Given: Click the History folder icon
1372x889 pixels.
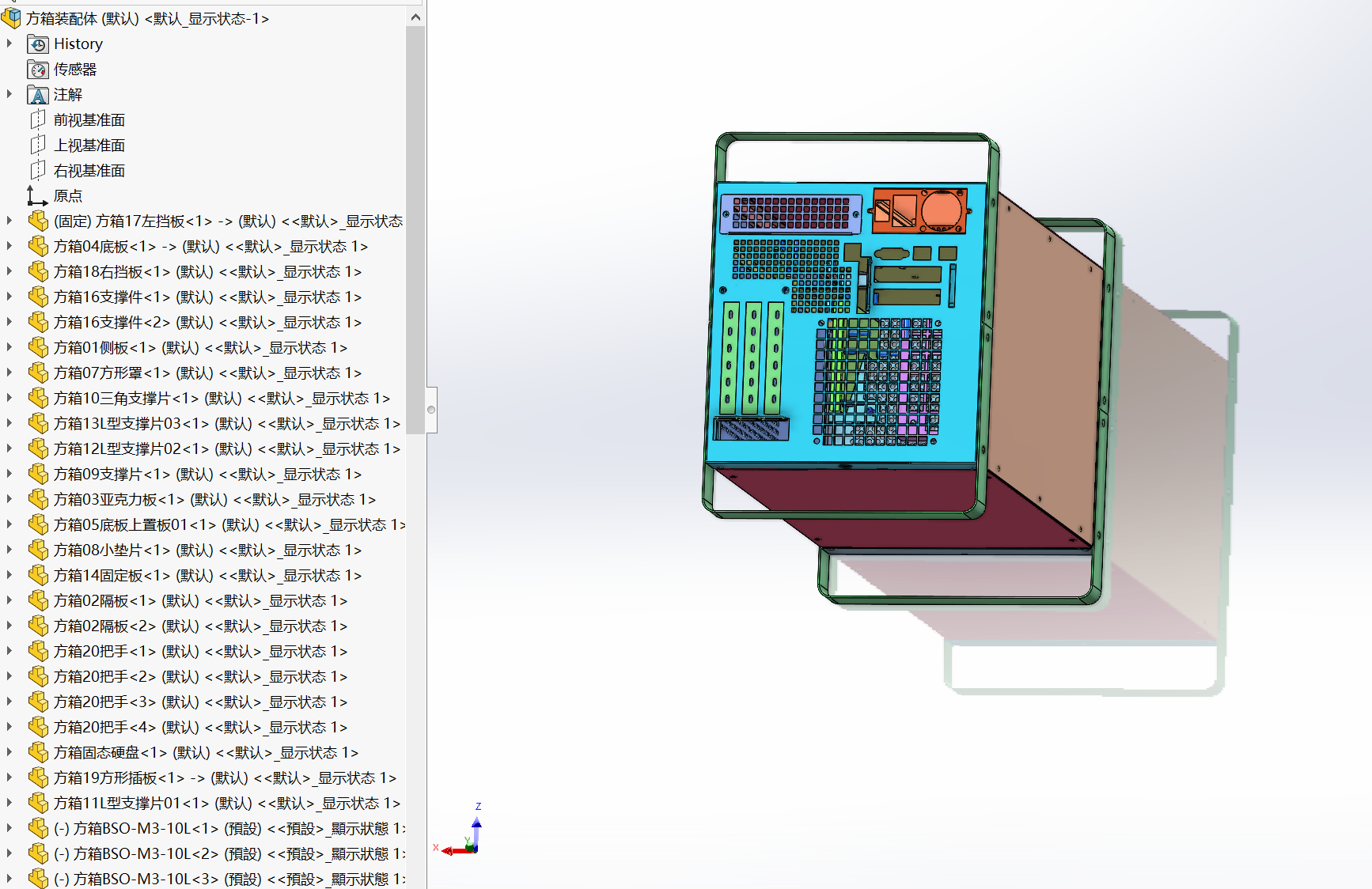Looking at the screenshot, I should click(38, 44).
